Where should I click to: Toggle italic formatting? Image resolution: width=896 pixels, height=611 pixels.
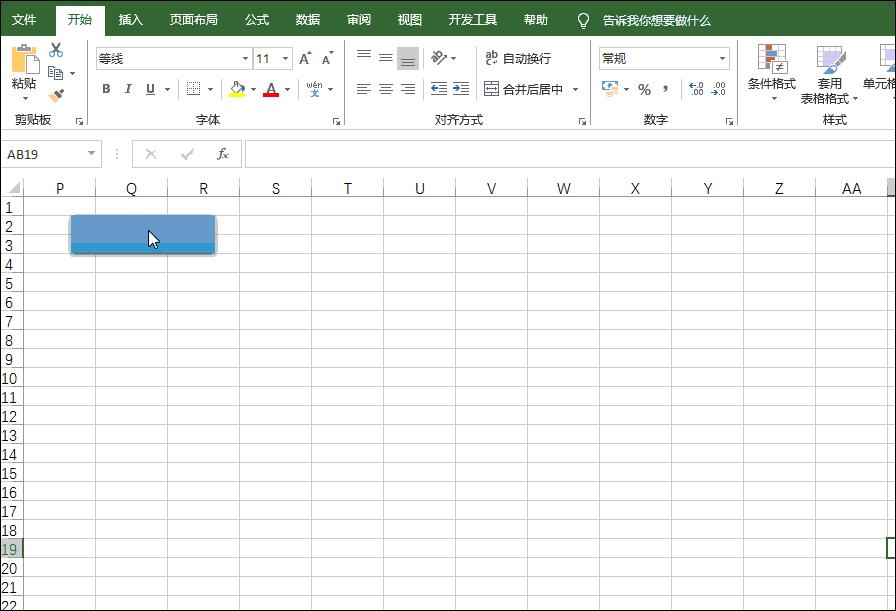click(x=128, y=89)
